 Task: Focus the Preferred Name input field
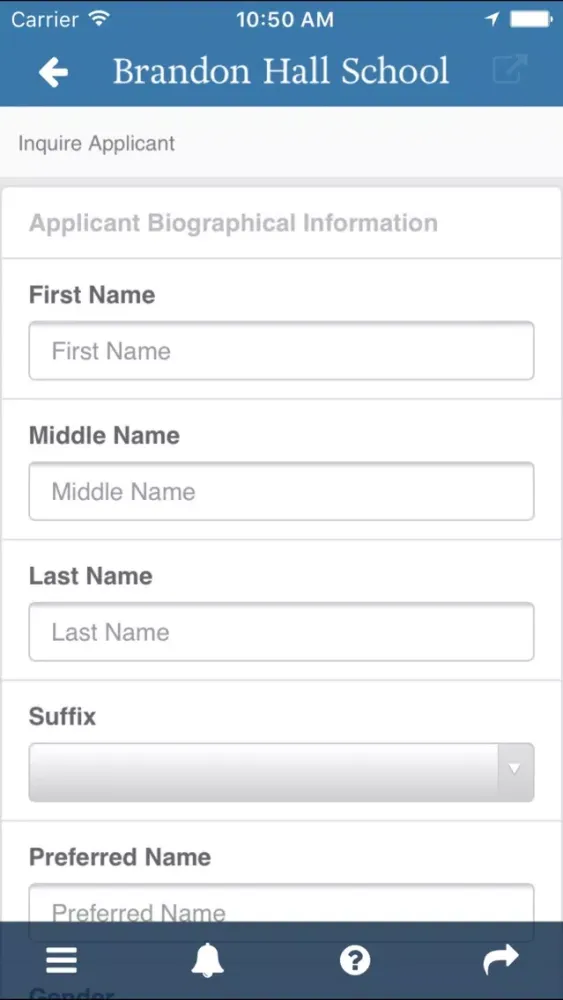281,902
